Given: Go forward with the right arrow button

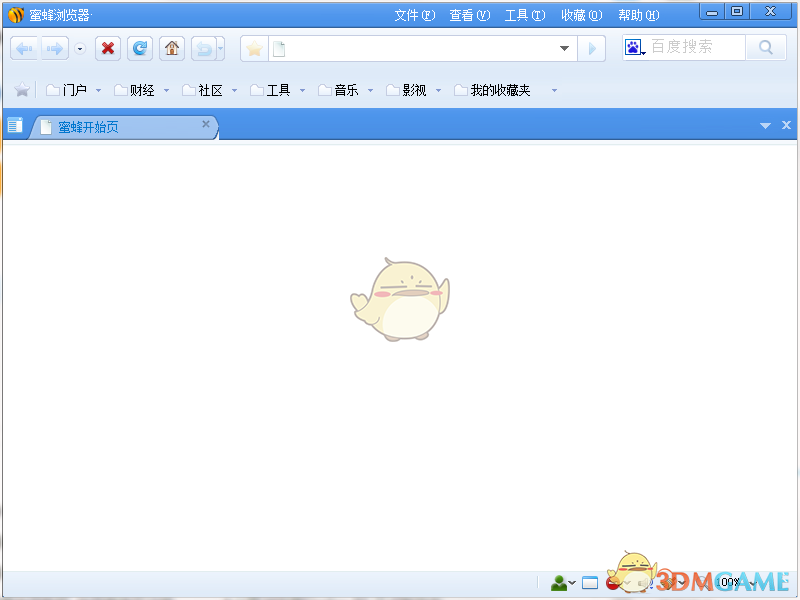Looking at the screenshot, I should pos(55,48).
